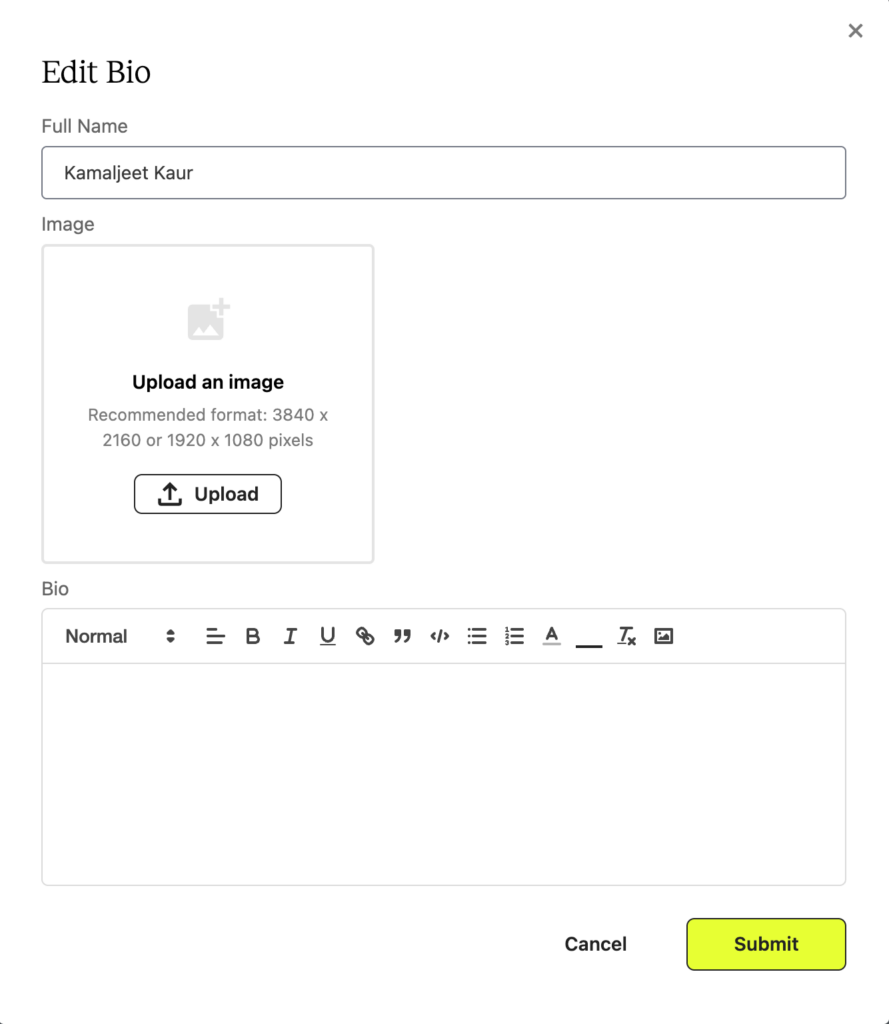This screenshot has width=889, height=1024.
Task: Submit the edited bio
Action: (x=766, y=944)
